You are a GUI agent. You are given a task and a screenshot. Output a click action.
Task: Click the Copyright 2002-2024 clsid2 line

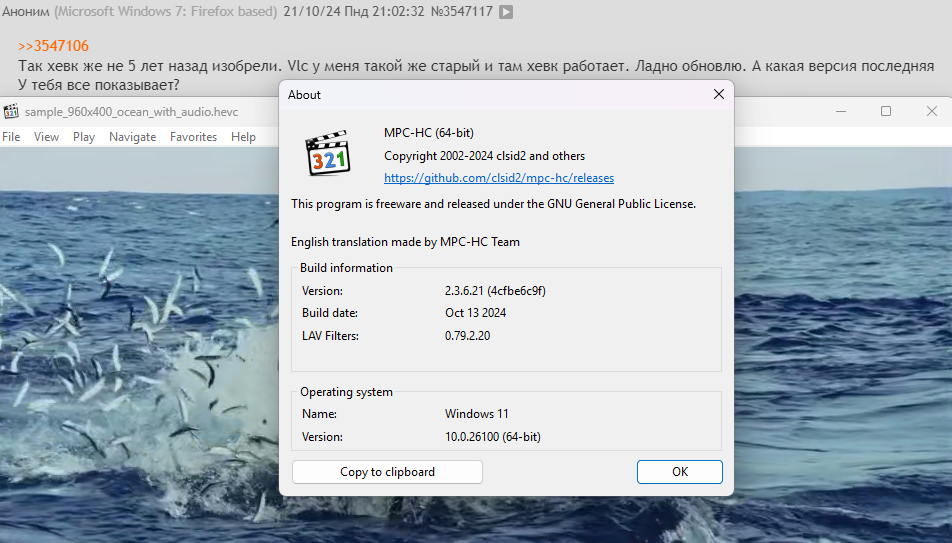tap(484, 155)
